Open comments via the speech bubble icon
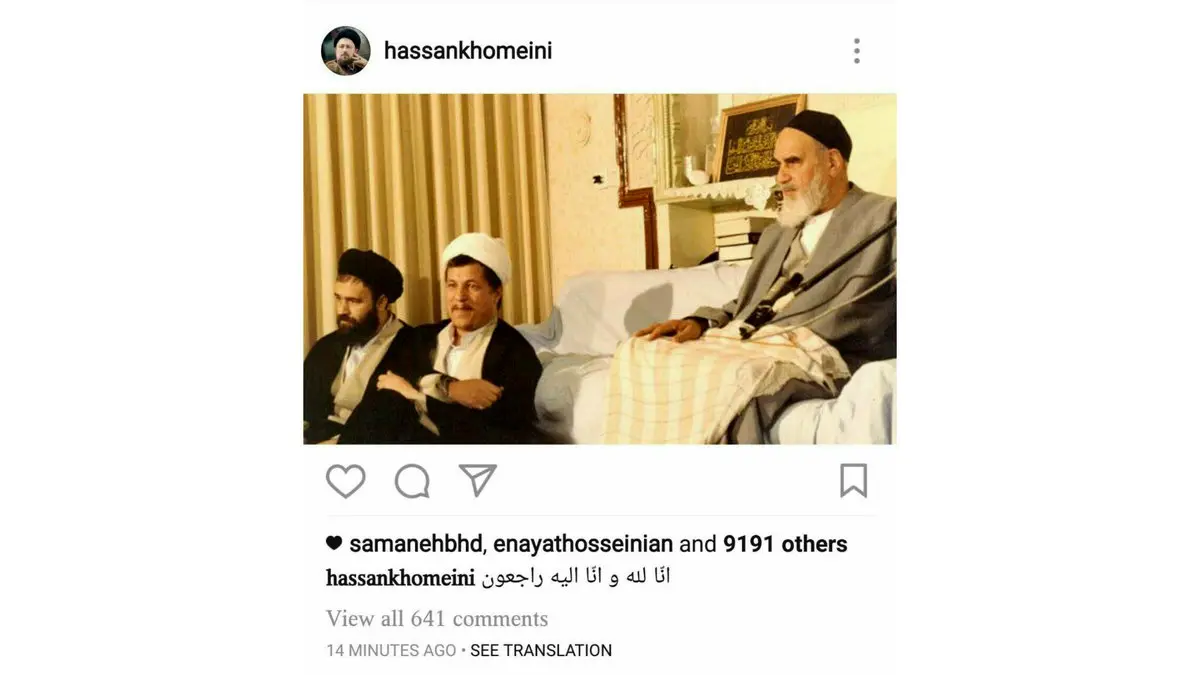This screenshot has width=1200, height=675. pyautogui.click(x=412, y=481)
